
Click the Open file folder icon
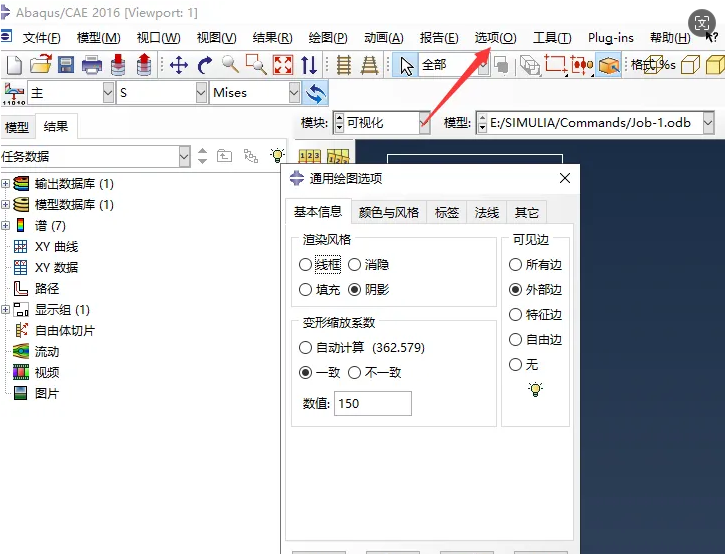point(40,65)
